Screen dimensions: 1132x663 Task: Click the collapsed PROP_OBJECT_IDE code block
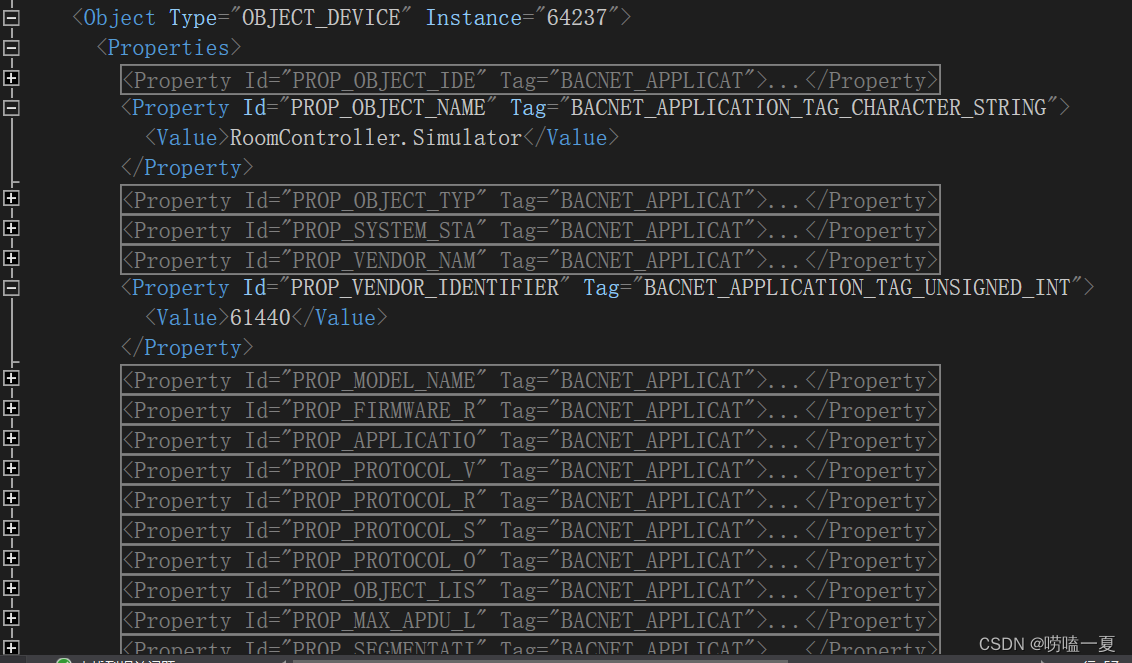[x=530, y=79]
